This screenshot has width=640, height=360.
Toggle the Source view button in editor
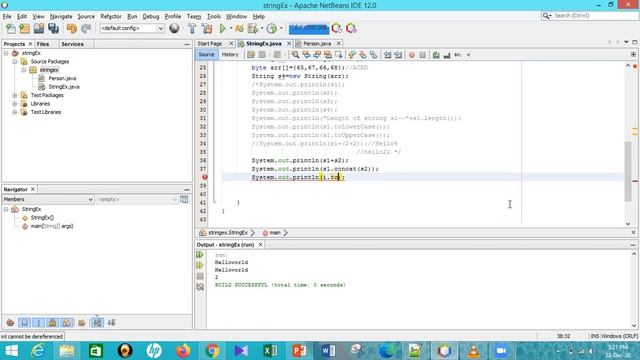tap(206, 55)
